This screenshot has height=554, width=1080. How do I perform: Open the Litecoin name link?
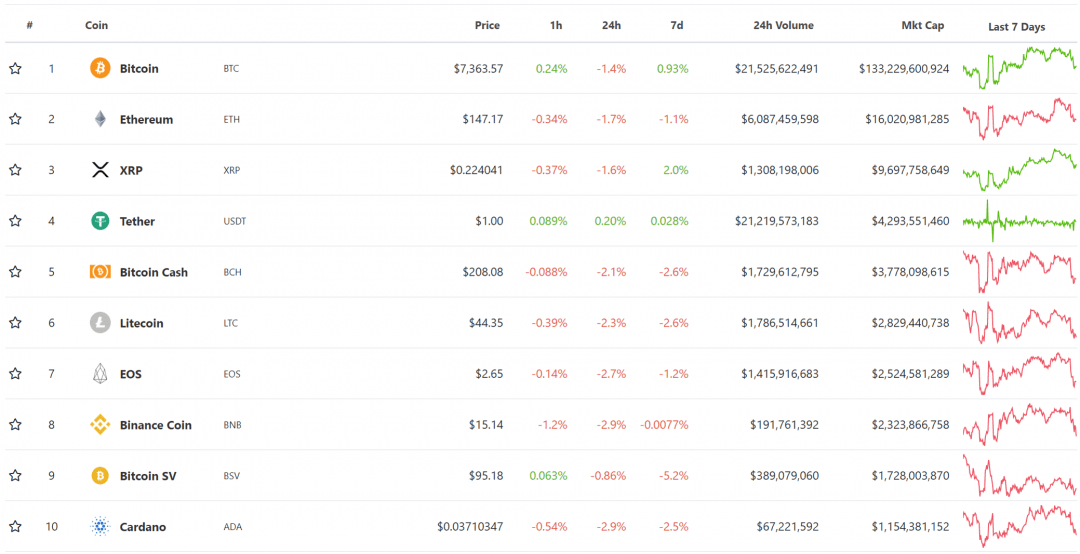(142, 323)
